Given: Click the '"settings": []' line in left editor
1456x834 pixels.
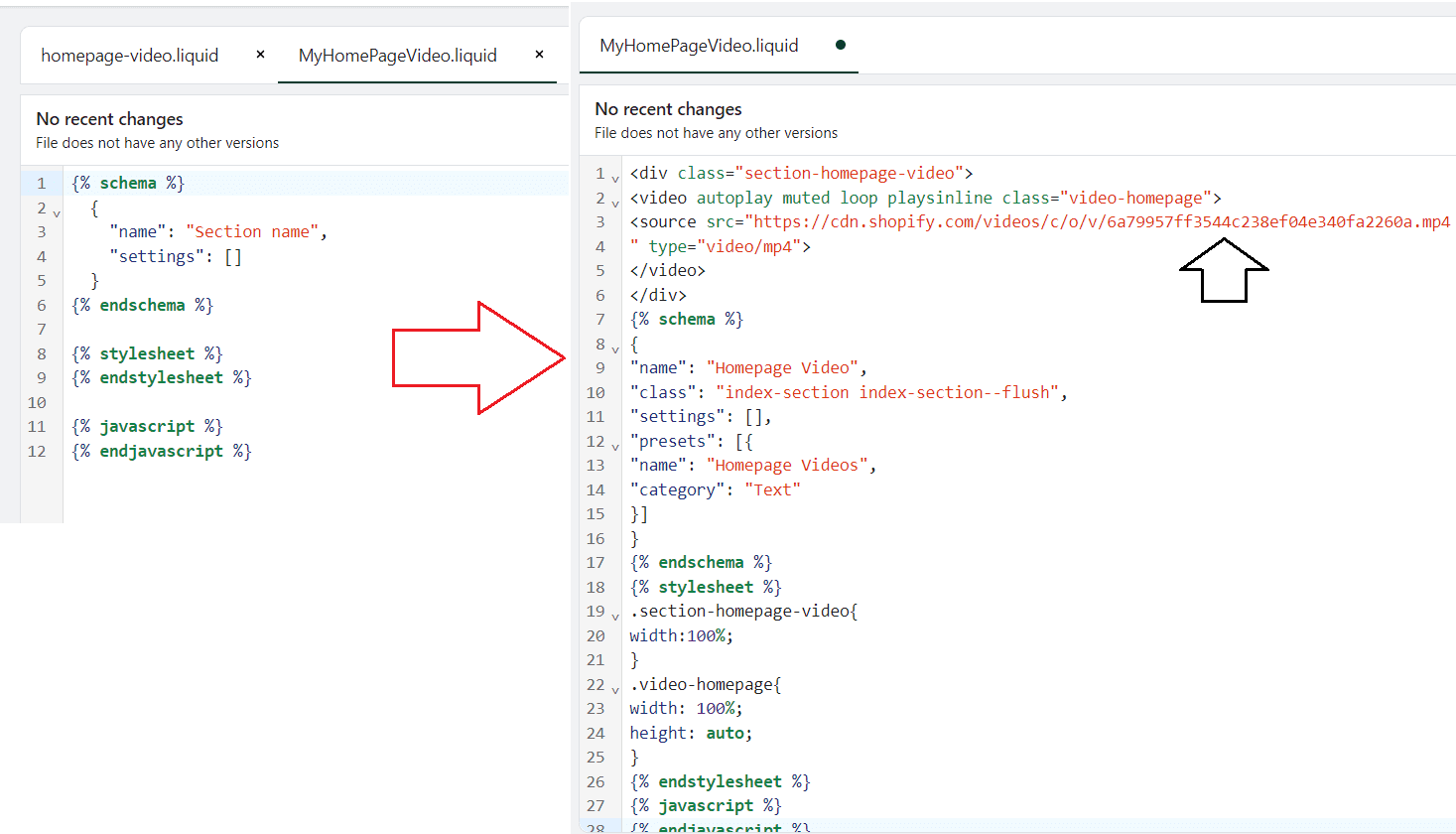Looking at the screenshot, I should 176,256.
